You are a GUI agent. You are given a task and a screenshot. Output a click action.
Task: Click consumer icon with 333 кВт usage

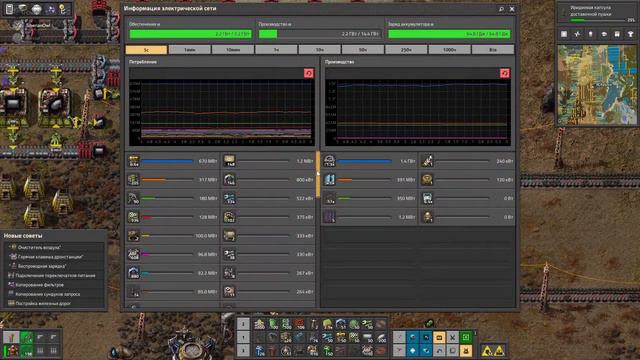(x=229, y=236)
